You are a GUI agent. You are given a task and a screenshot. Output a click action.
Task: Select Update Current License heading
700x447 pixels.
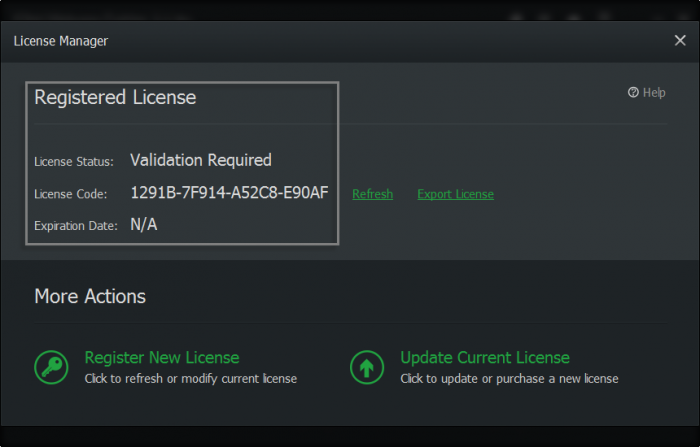[485, 357]
